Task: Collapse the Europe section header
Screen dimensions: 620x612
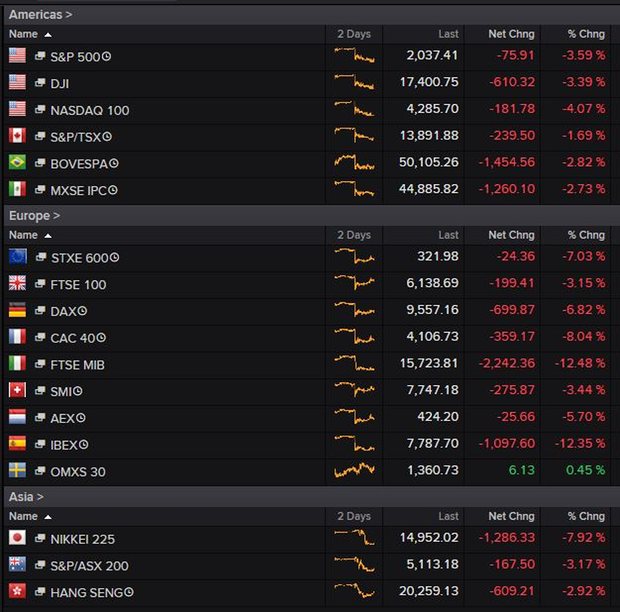Action: [34, 215]
